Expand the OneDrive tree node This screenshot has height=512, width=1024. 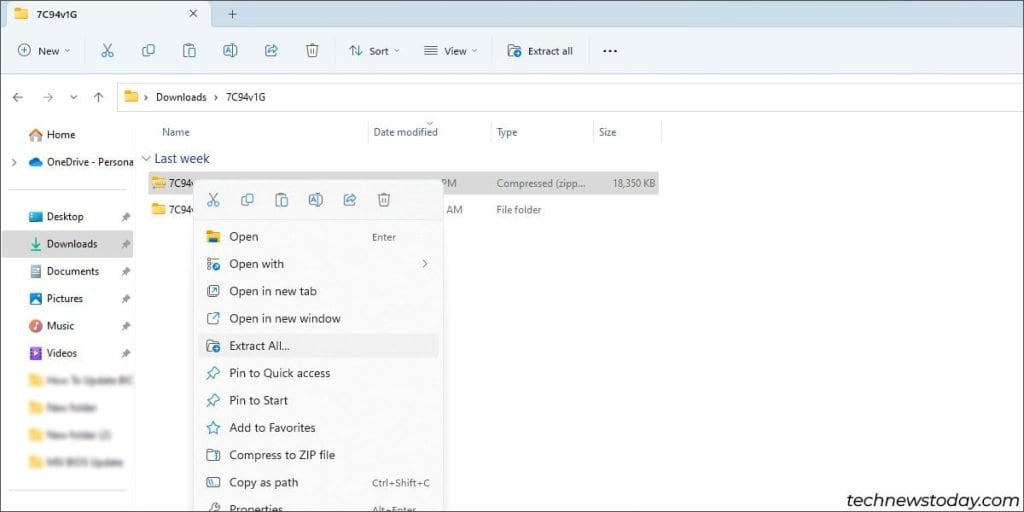tap(13, 162)
